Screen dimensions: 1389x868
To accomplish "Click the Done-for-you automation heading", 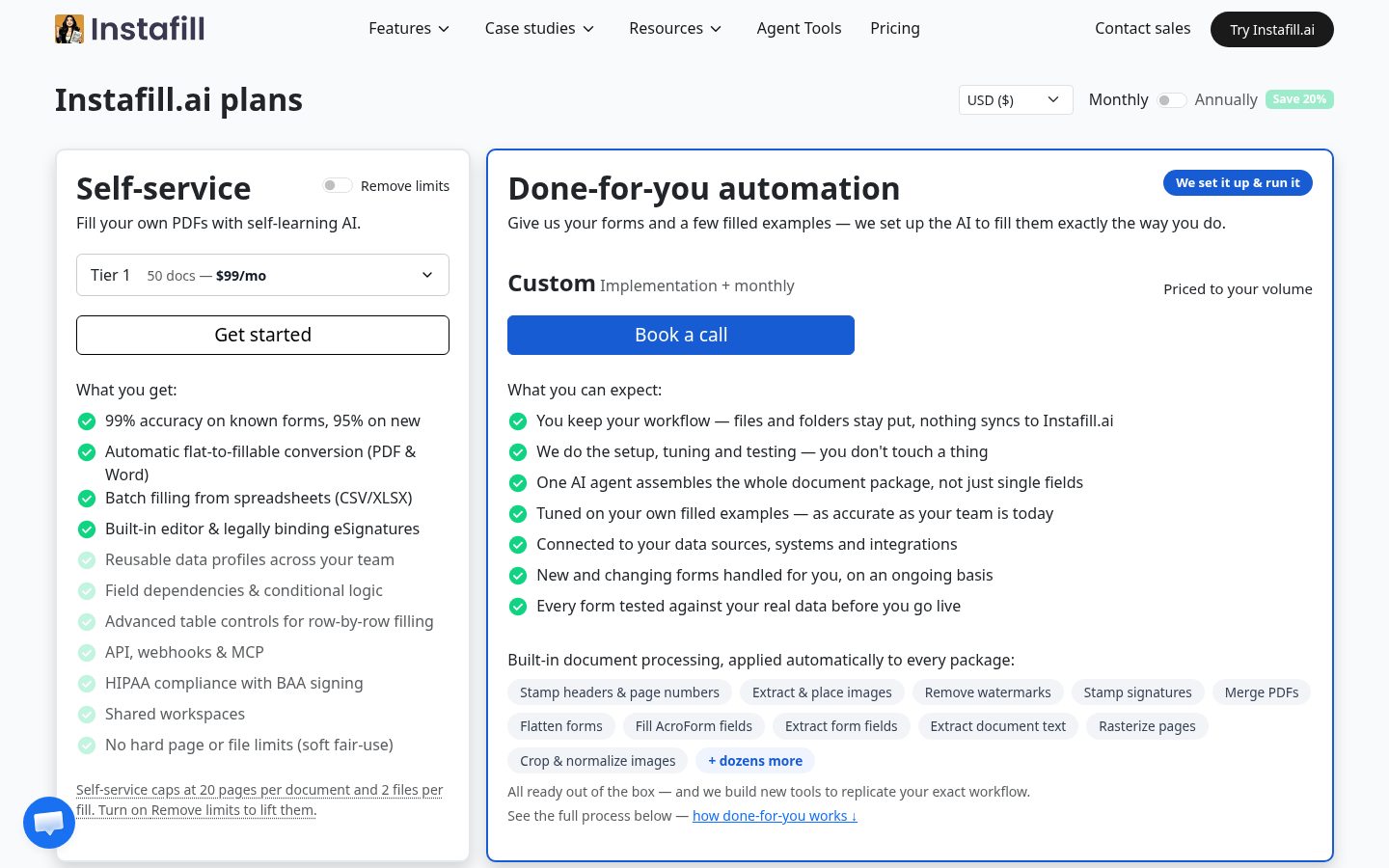I will tap(704, 188).
